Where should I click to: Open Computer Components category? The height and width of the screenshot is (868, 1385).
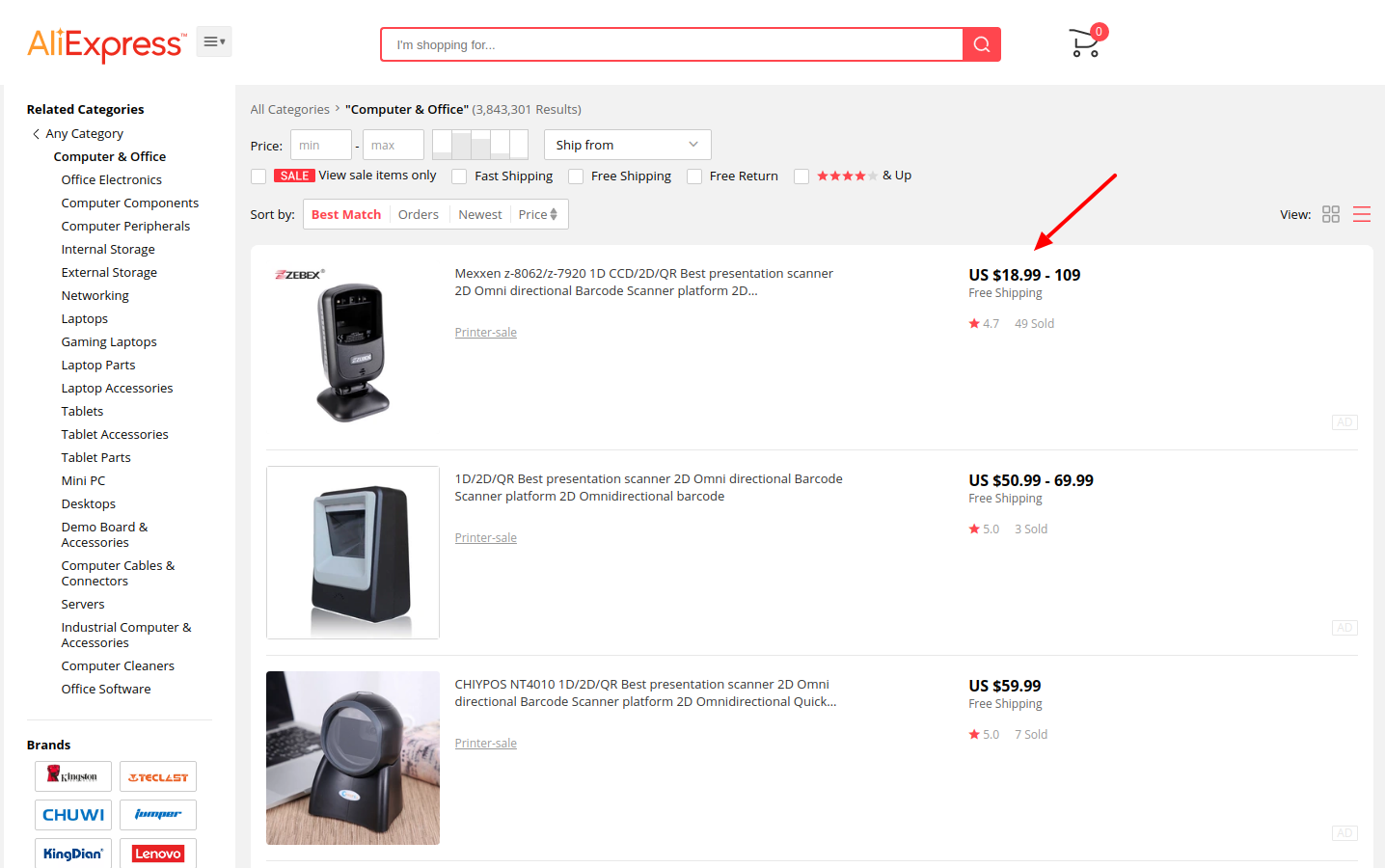click(130, 203)
